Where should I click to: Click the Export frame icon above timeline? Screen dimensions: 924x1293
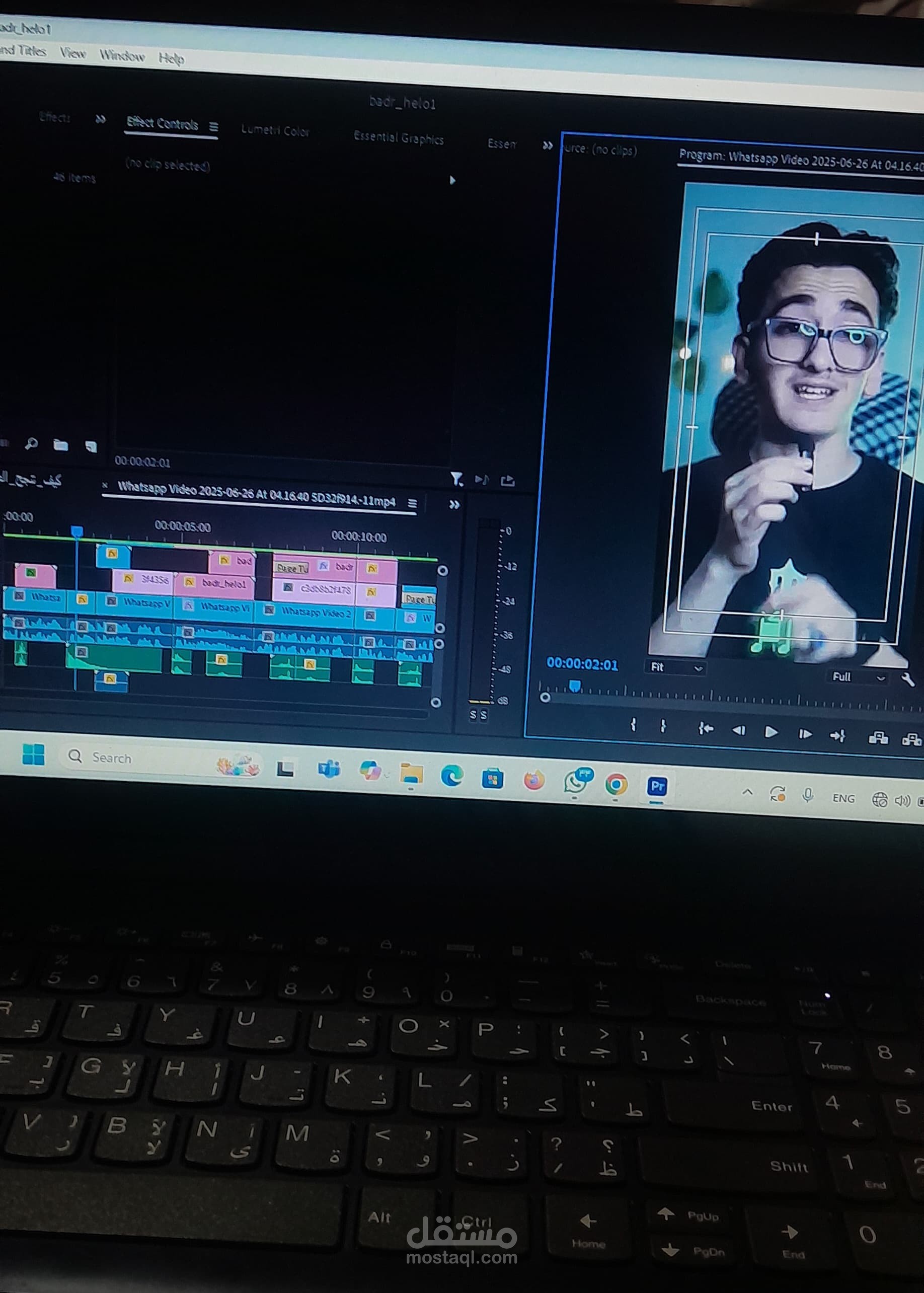point(507,481)
